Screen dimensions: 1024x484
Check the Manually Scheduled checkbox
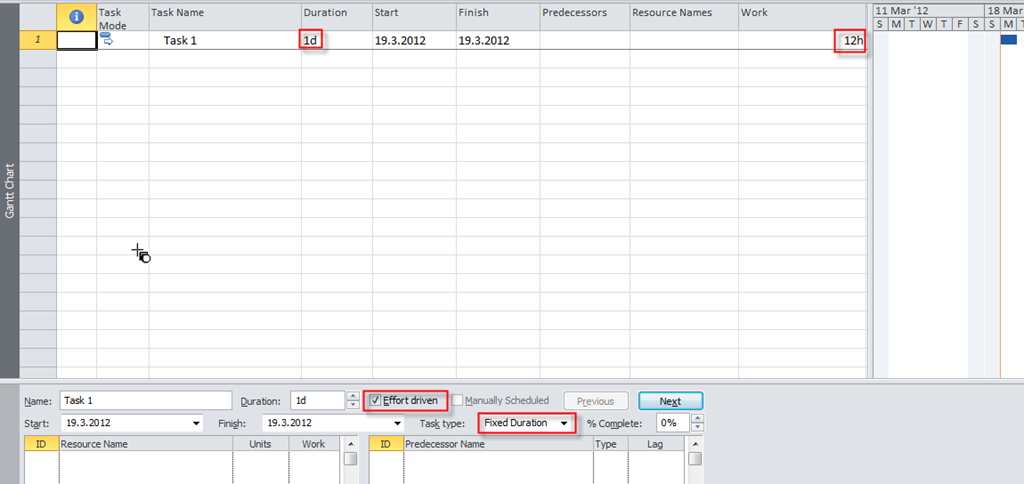[458, 401]
